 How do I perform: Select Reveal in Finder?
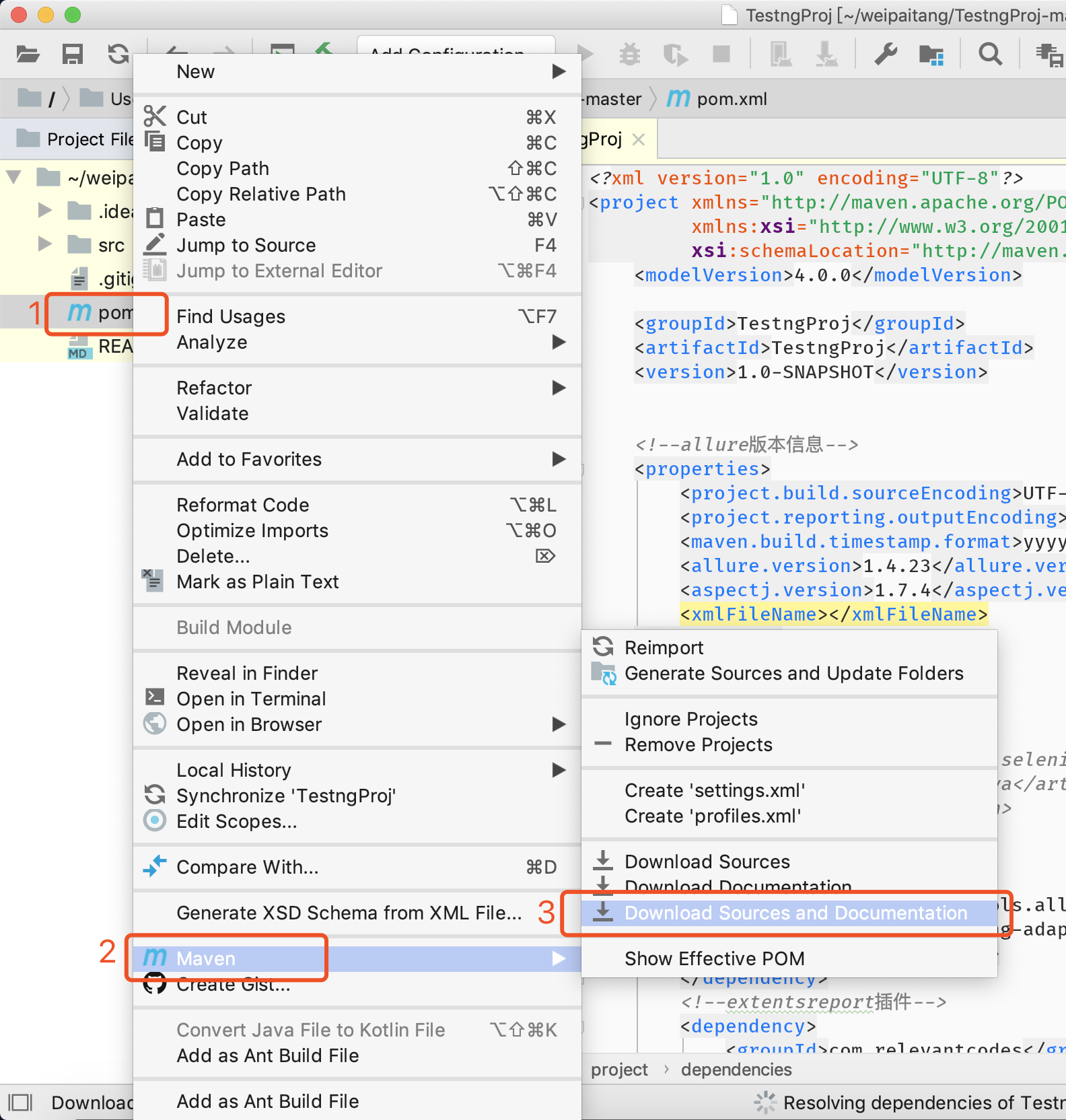pyautogui.click(x=357, y=673)
